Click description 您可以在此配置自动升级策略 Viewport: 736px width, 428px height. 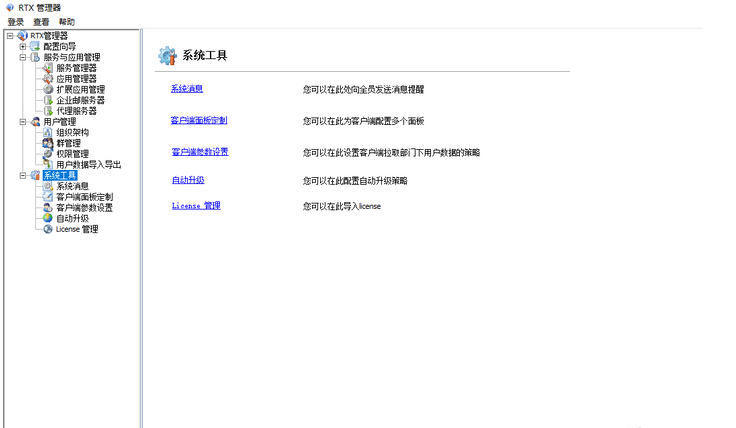point(355,181)
